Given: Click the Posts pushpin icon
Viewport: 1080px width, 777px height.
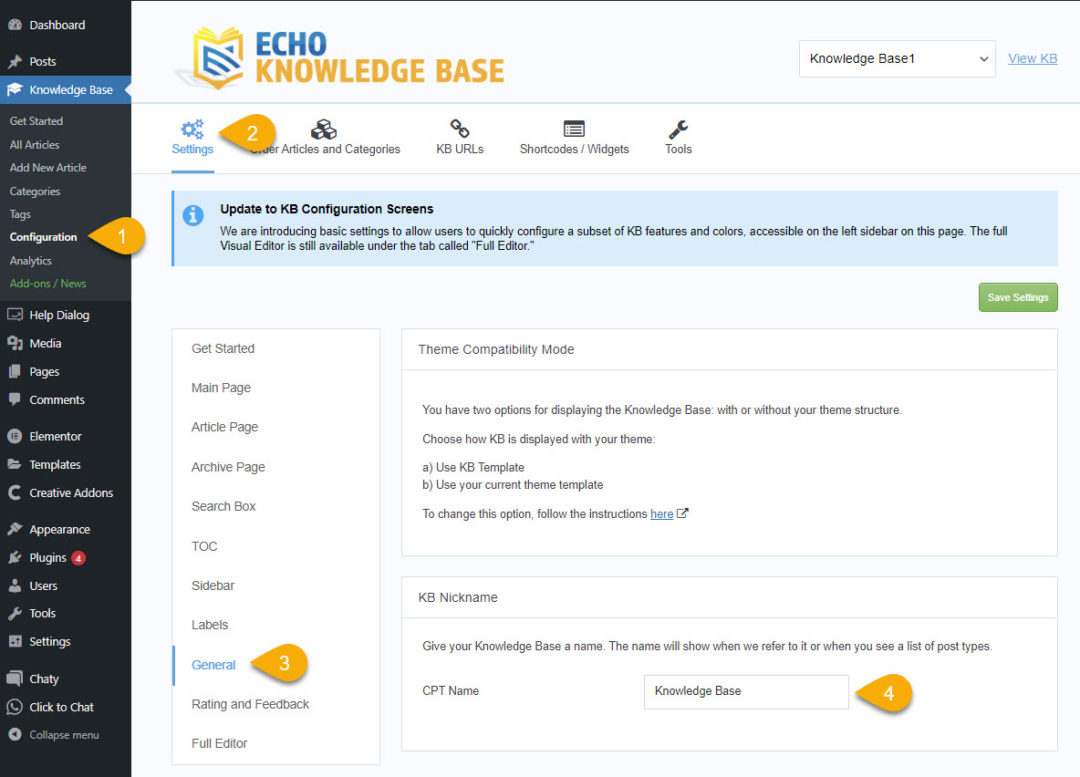Looking at the screenshot, I should pos(14,61).
